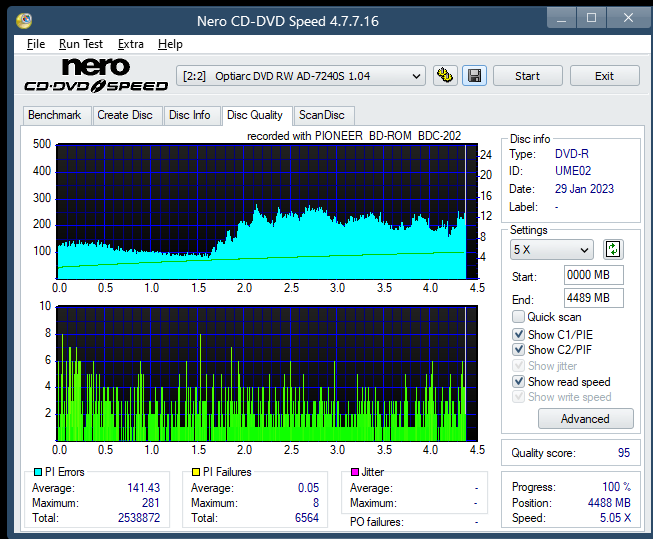Screen dimensions: 653x539
Task: Select the Disc Quality tab
Action: (x=255, y=115)
